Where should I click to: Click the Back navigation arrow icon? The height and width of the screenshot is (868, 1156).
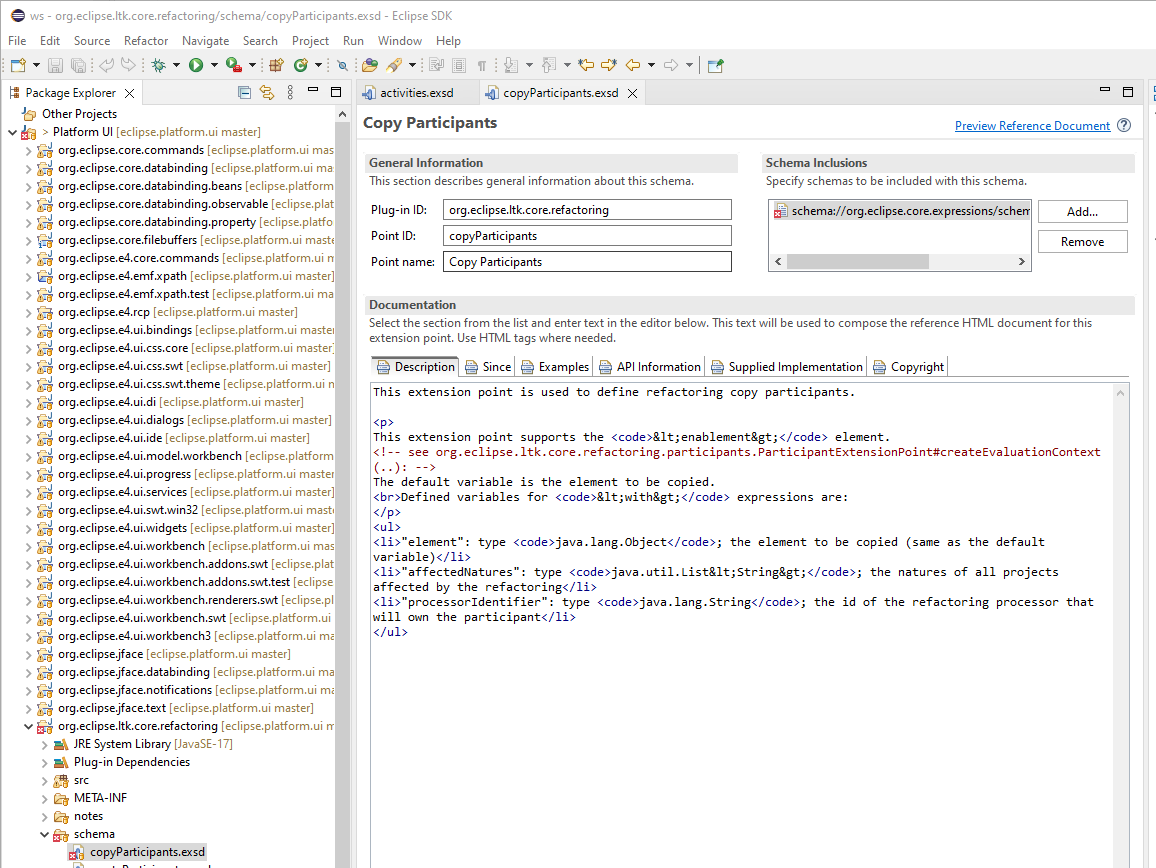pyautogui.click(x=633, y=66)
